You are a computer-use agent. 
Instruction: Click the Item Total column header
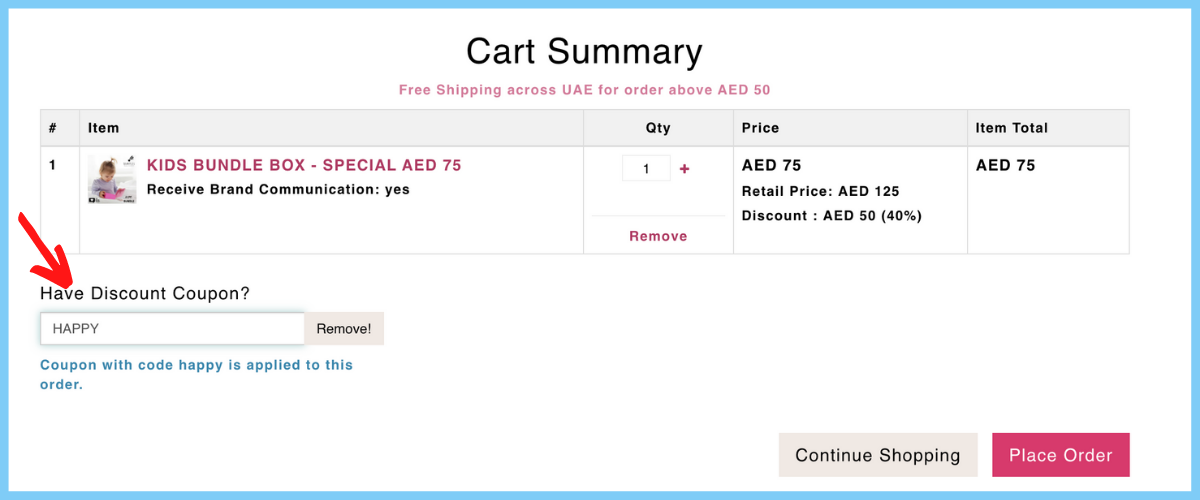pyautogui.click(x=1012, y=128)
